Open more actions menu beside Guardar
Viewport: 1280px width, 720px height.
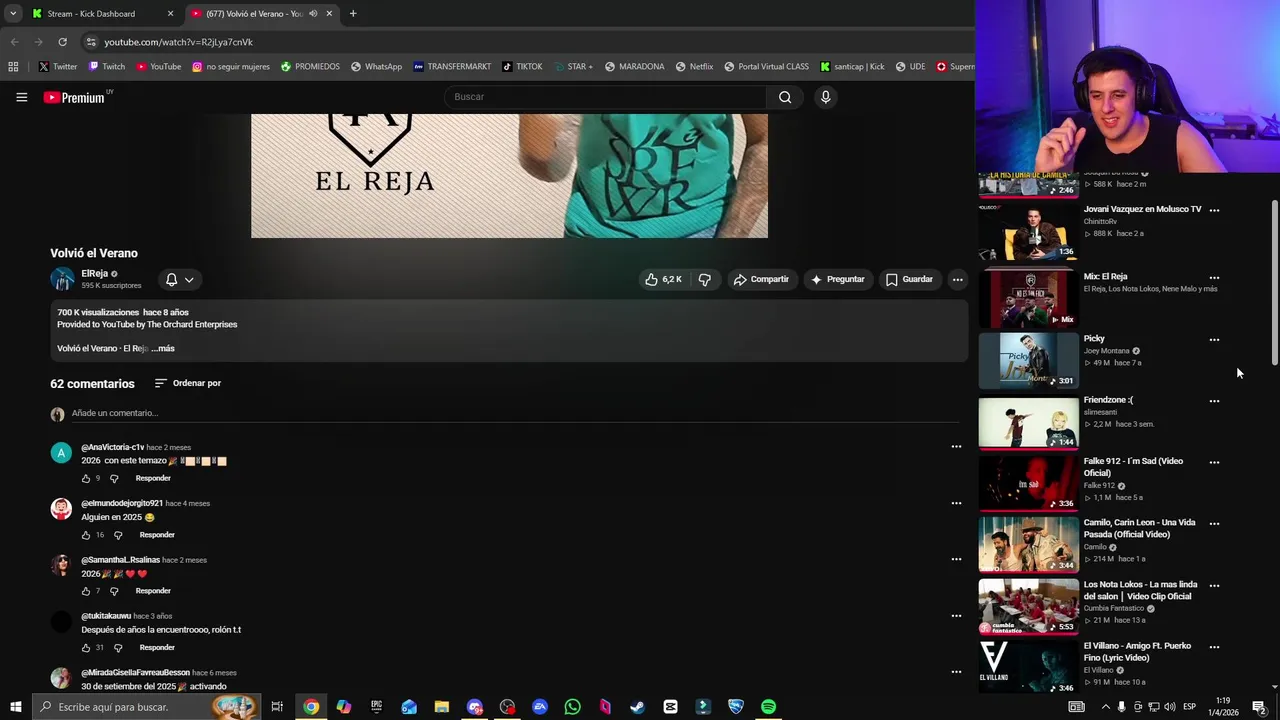point(957,280)
